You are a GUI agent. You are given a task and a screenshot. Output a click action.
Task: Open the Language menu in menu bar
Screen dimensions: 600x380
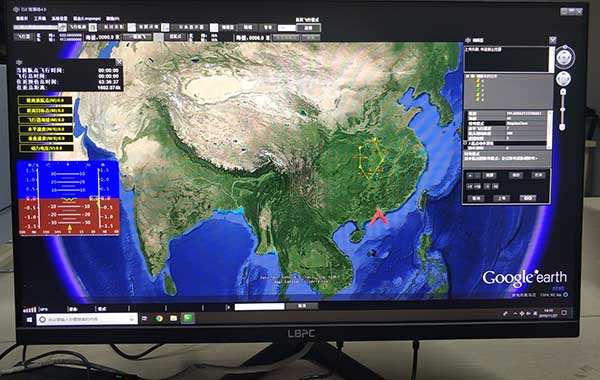[x=87, y=18]
